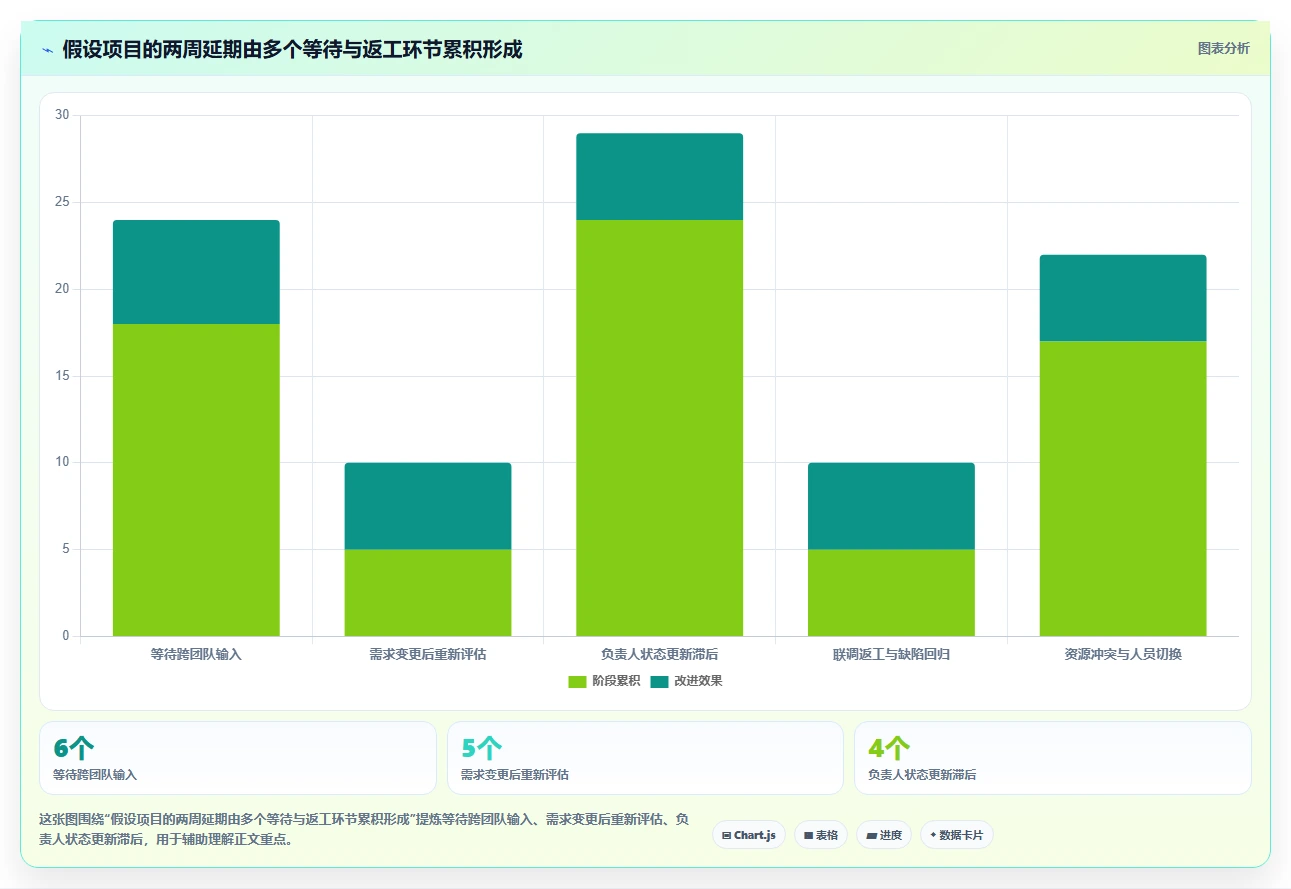The width and height of the screenshot is (1291, 889).
Task: Click the y-axis value 15
Action: (62, 376)
